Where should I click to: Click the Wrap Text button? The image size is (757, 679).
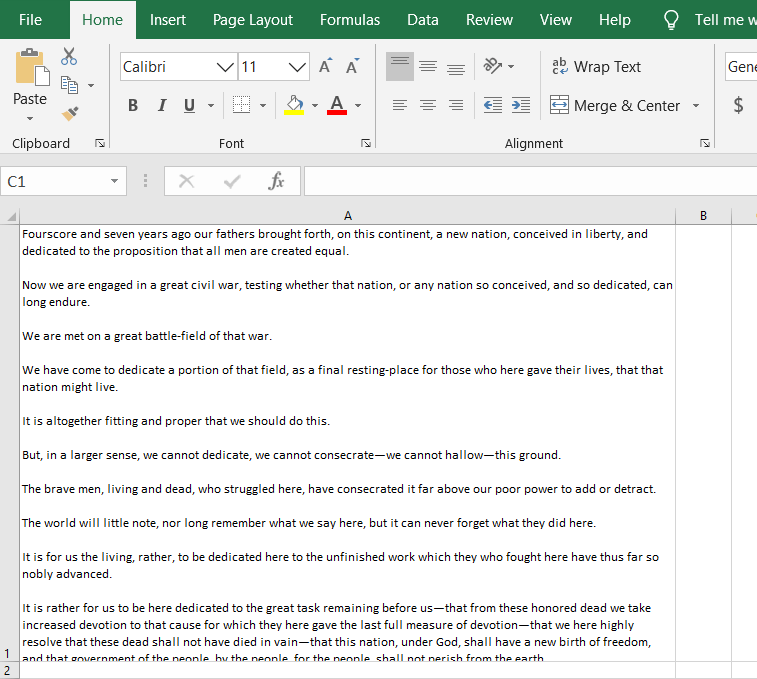point(596,66)
